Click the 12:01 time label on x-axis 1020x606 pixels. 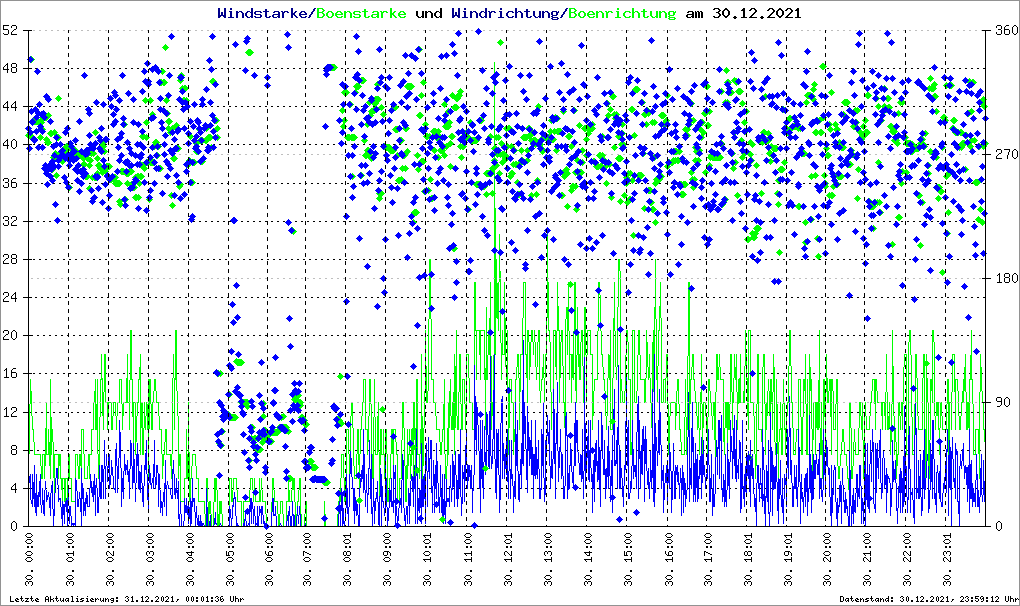pyautogui.click(x=508, y=561)
